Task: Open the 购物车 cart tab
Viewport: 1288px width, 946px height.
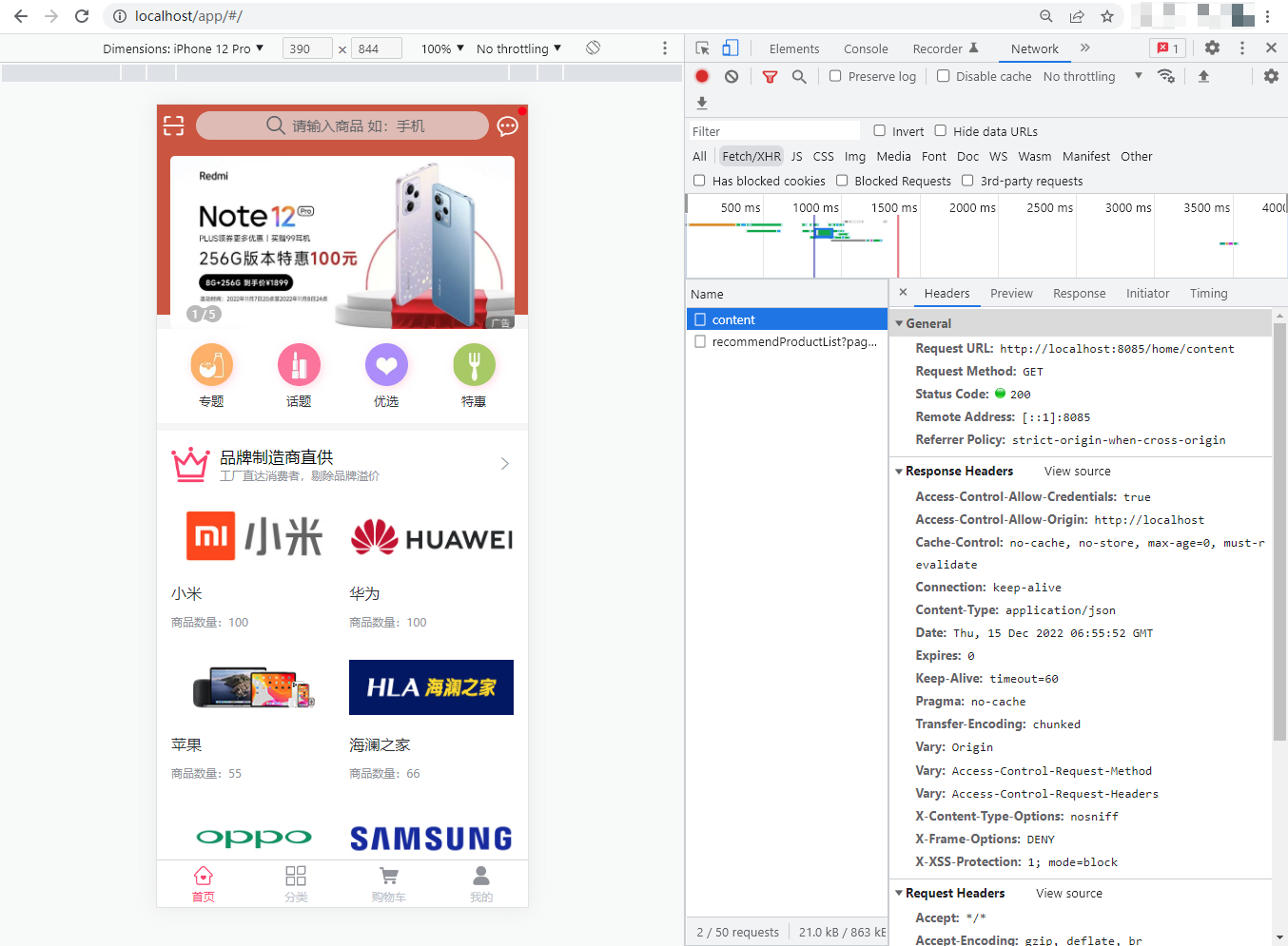Action: click(x=388, y=883)
